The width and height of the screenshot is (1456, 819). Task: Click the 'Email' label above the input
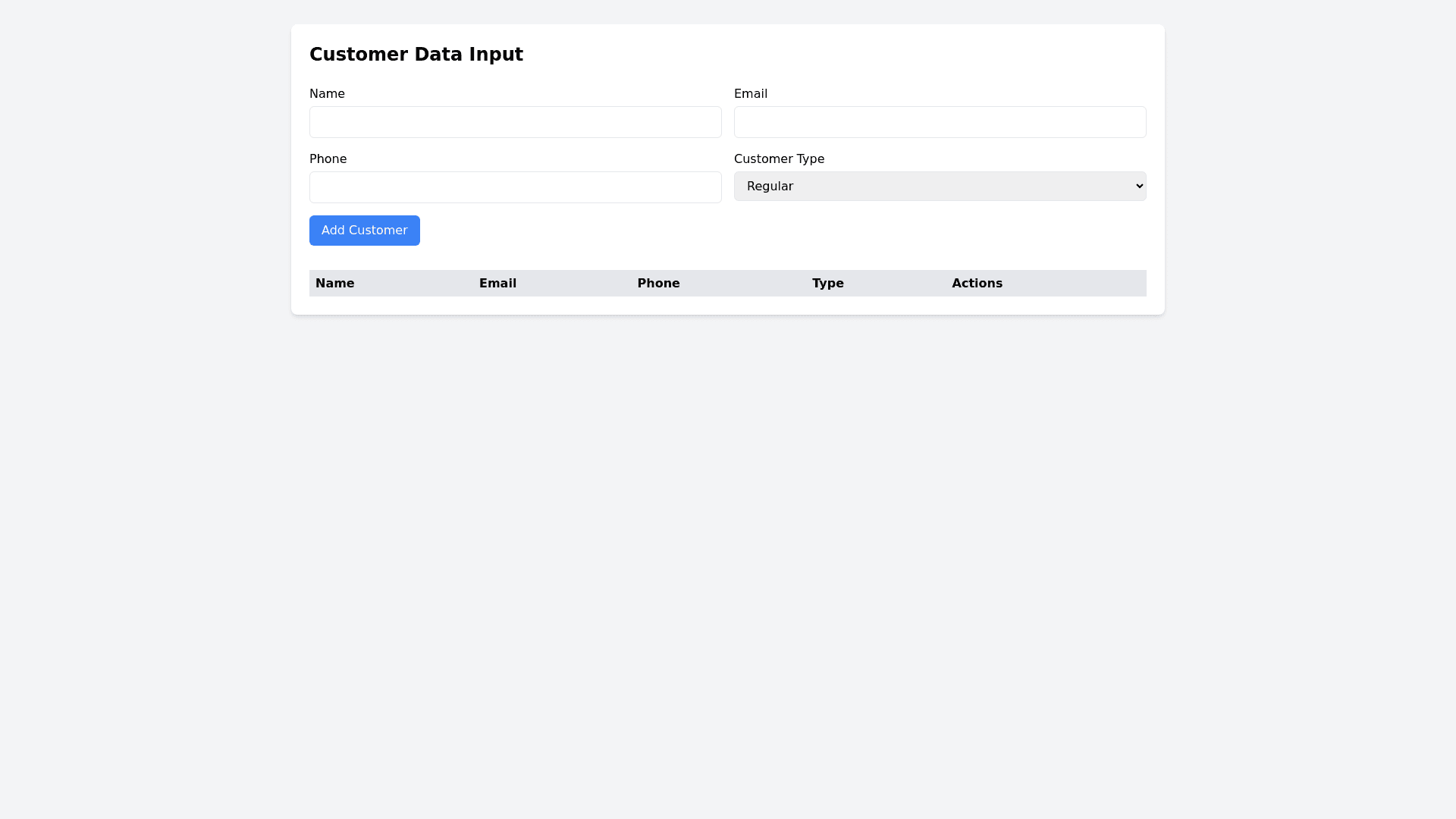coord(750,94)
